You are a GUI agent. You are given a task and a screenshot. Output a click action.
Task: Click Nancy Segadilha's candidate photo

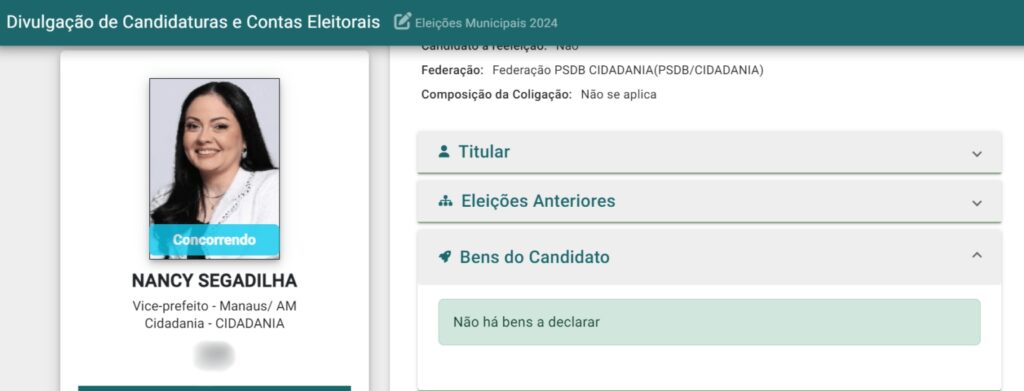click(x=214, y=168)
